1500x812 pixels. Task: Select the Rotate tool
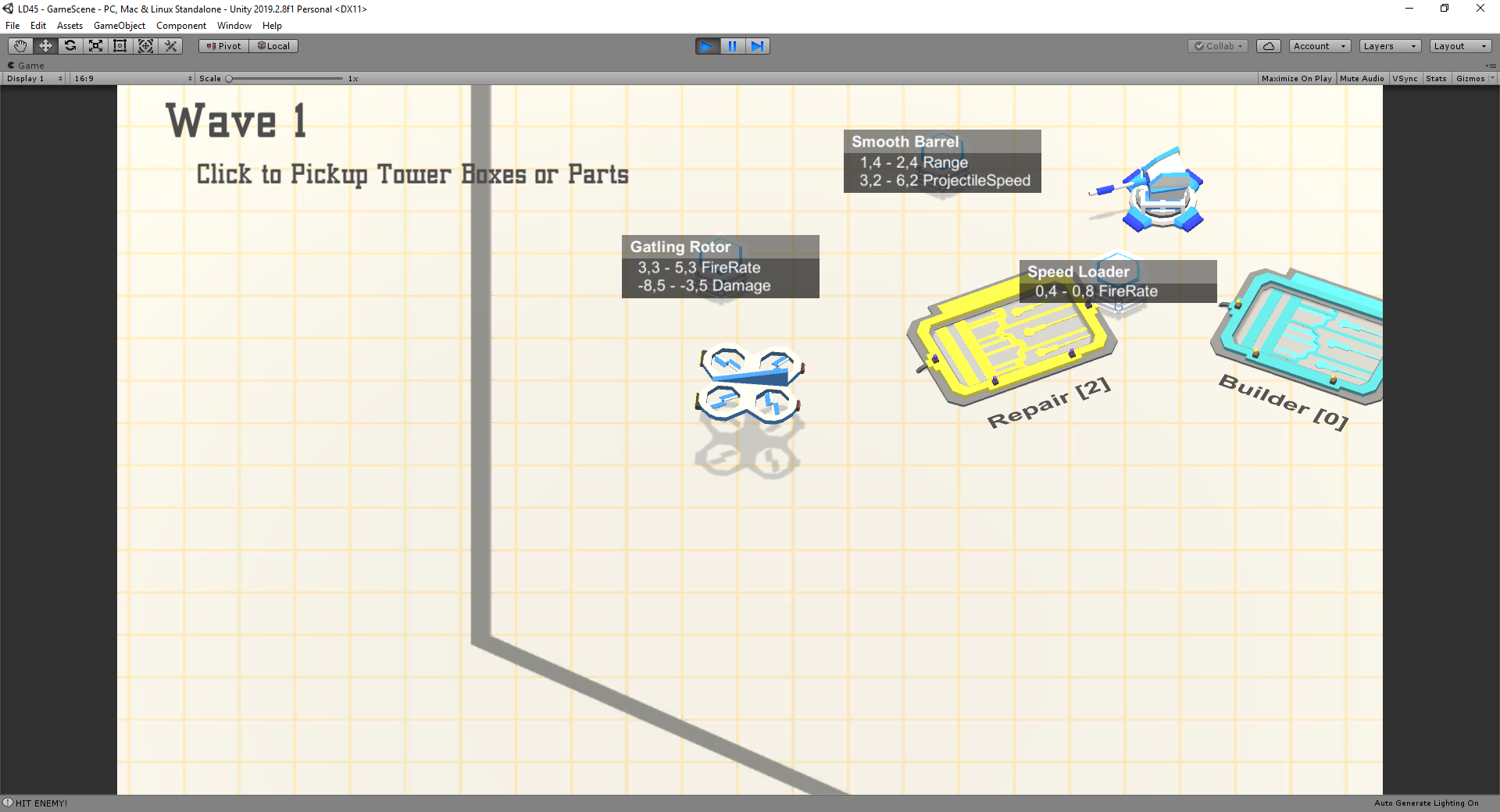click(x=70, y=46)
